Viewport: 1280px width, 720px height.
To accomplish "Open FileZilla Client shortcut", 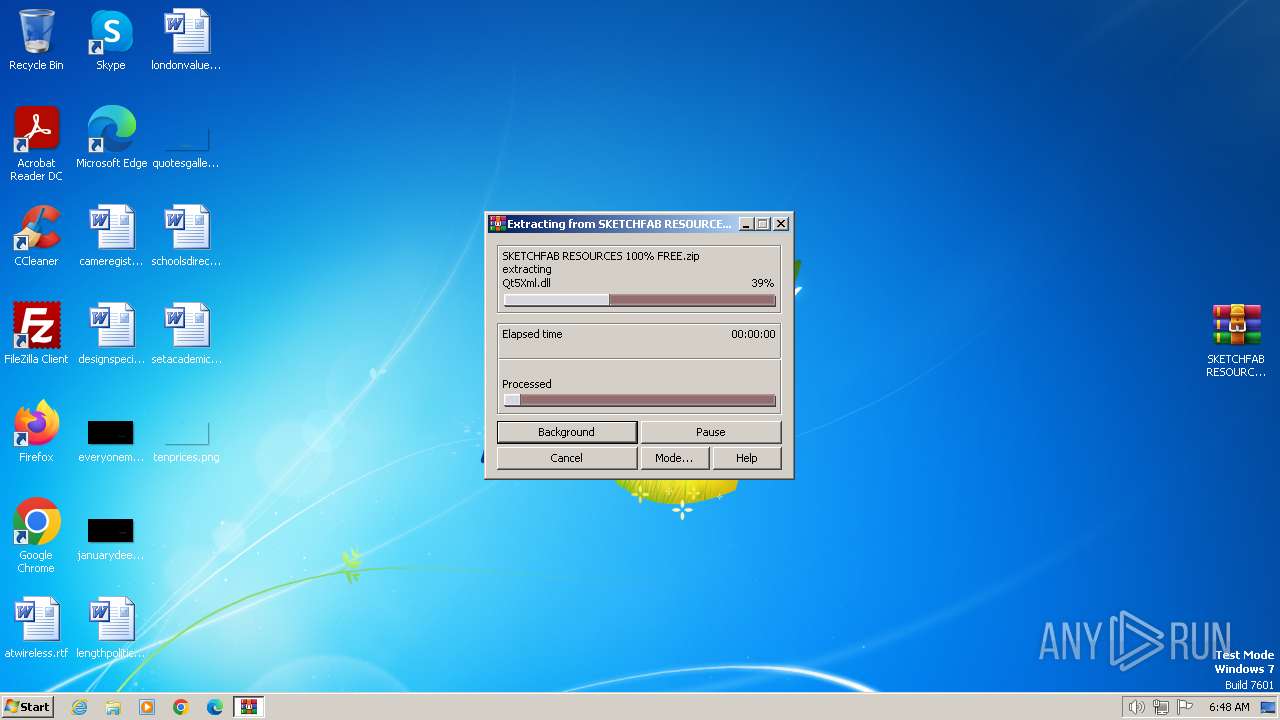I will [x=36, y=334].
